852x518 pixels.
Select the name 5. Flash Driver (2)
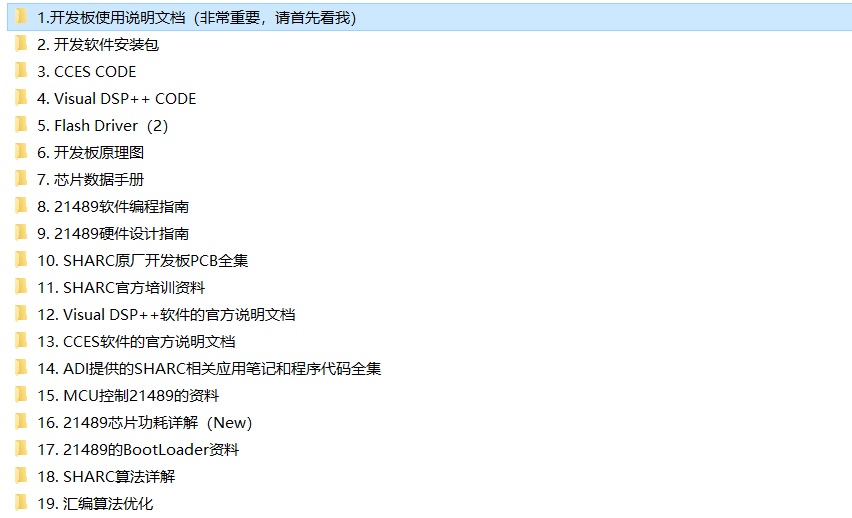(102, 126)
